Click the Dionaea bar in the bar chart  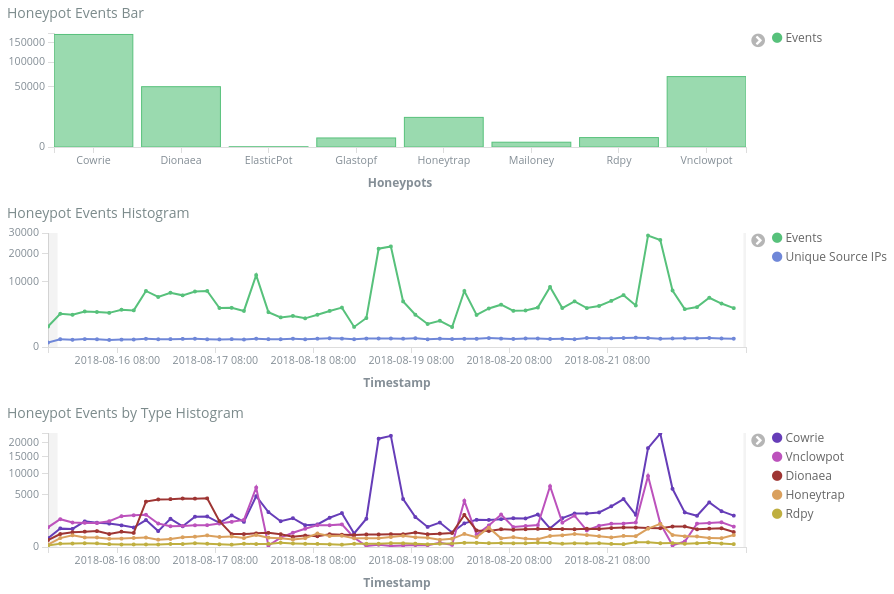click(x=181, y=117)
